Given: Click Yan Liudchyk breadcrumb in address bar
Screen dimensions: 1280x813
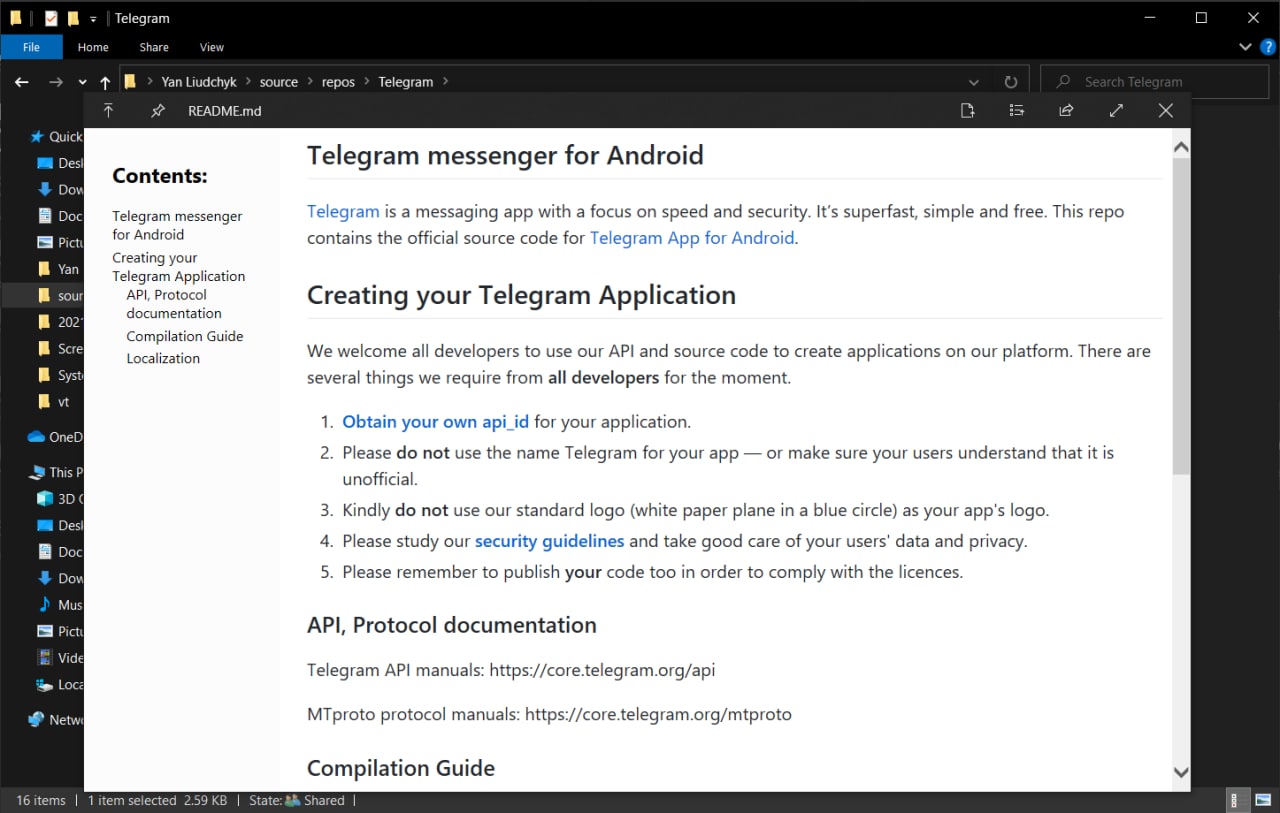Looking at the screenshot, I should 199,82.
